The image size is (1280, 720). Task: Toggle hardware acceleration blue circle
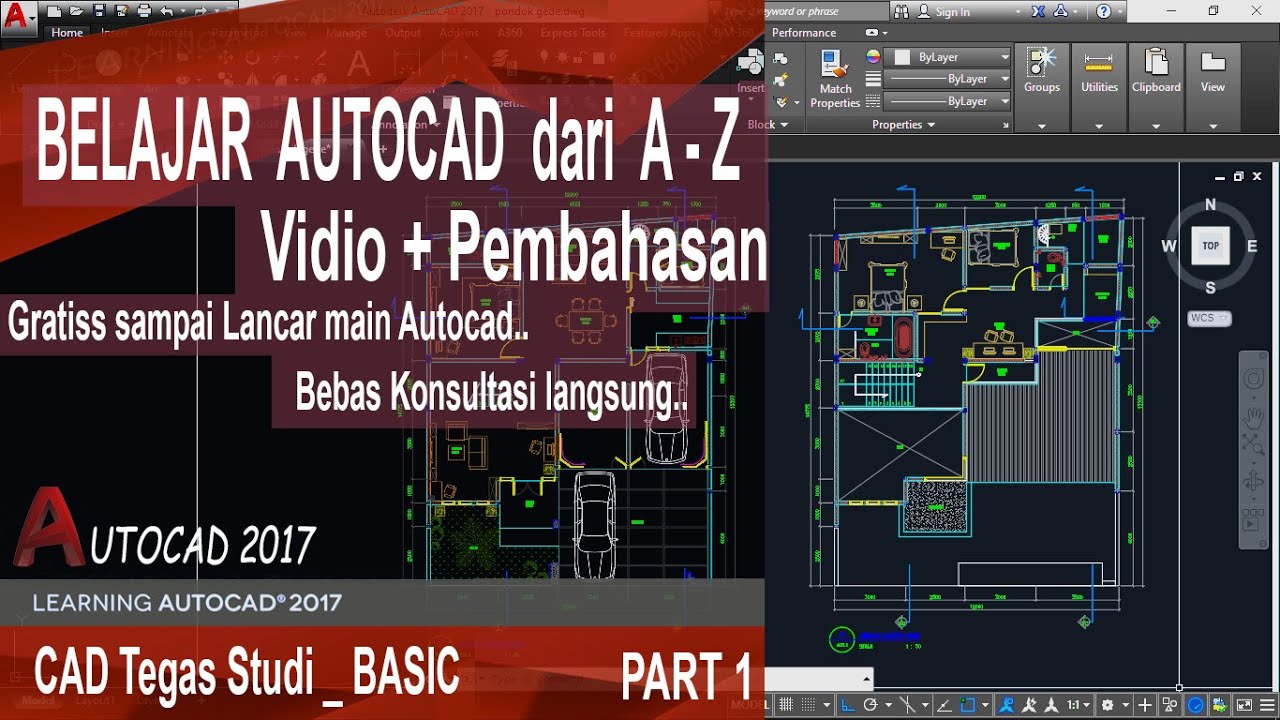click(x=1195, y=705)
